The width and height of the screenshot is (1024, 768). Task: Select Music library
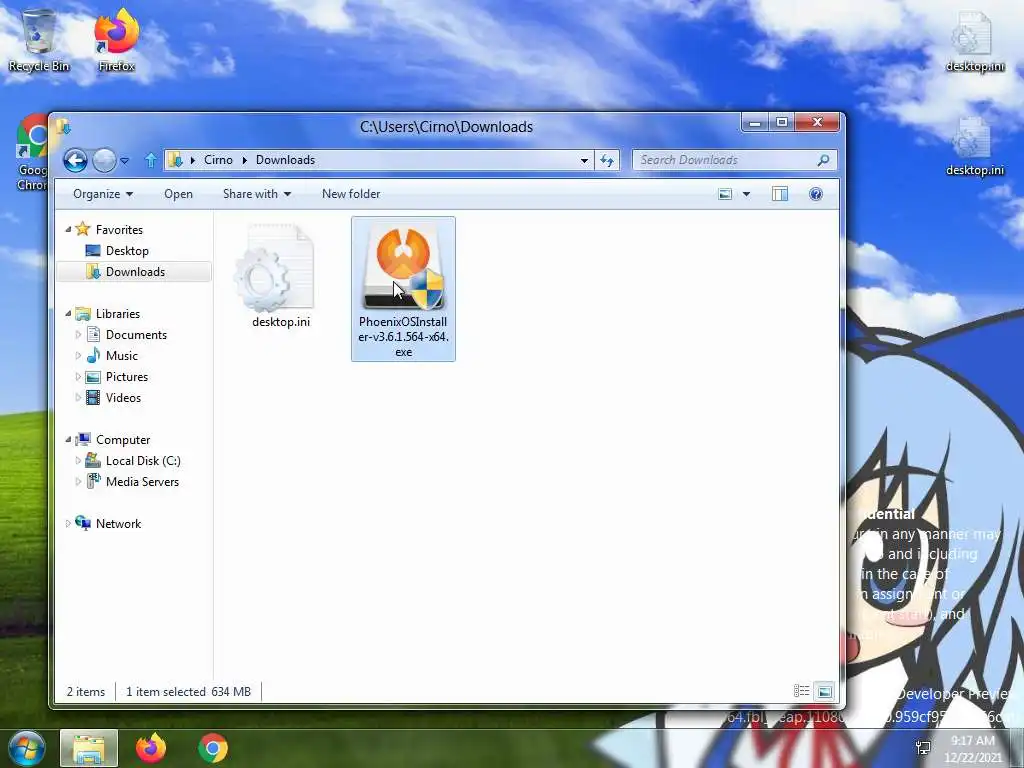[x=121, y=356]
